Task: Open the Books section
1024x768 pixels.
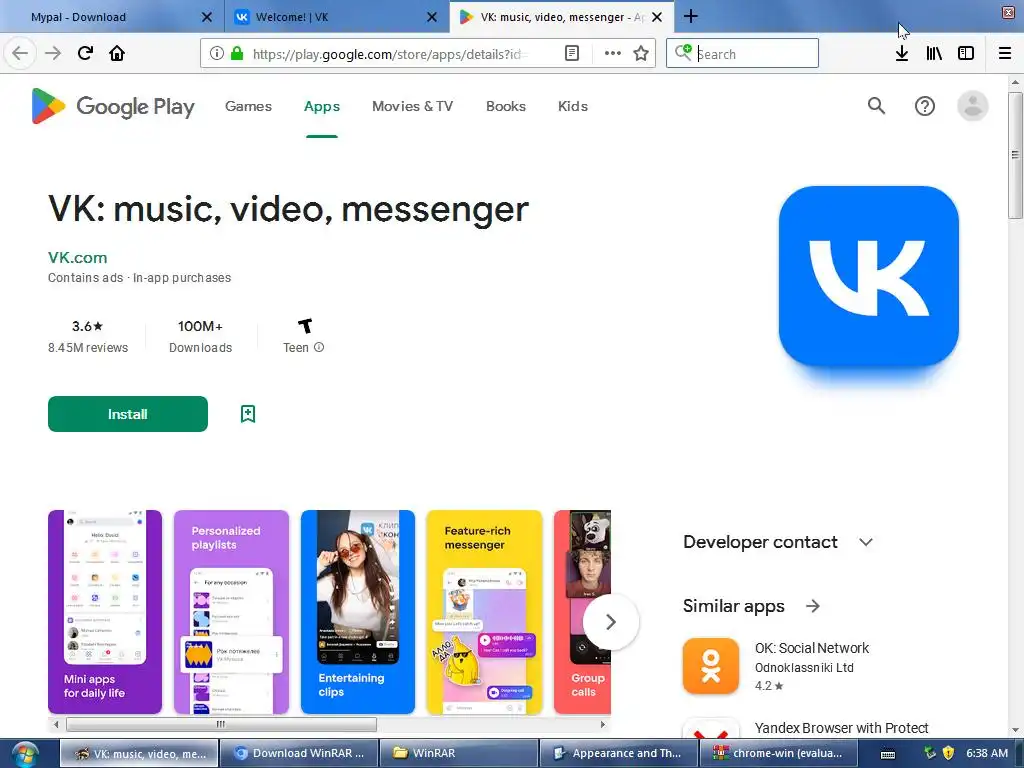Action: 505,106
